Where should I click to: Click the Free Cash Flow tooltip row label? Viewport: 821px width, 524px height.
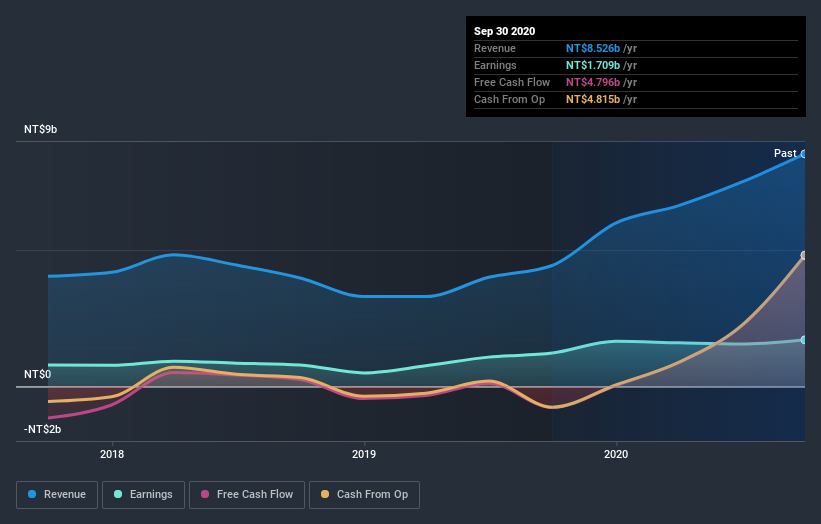pyautogui.click(x=512, y=82)
